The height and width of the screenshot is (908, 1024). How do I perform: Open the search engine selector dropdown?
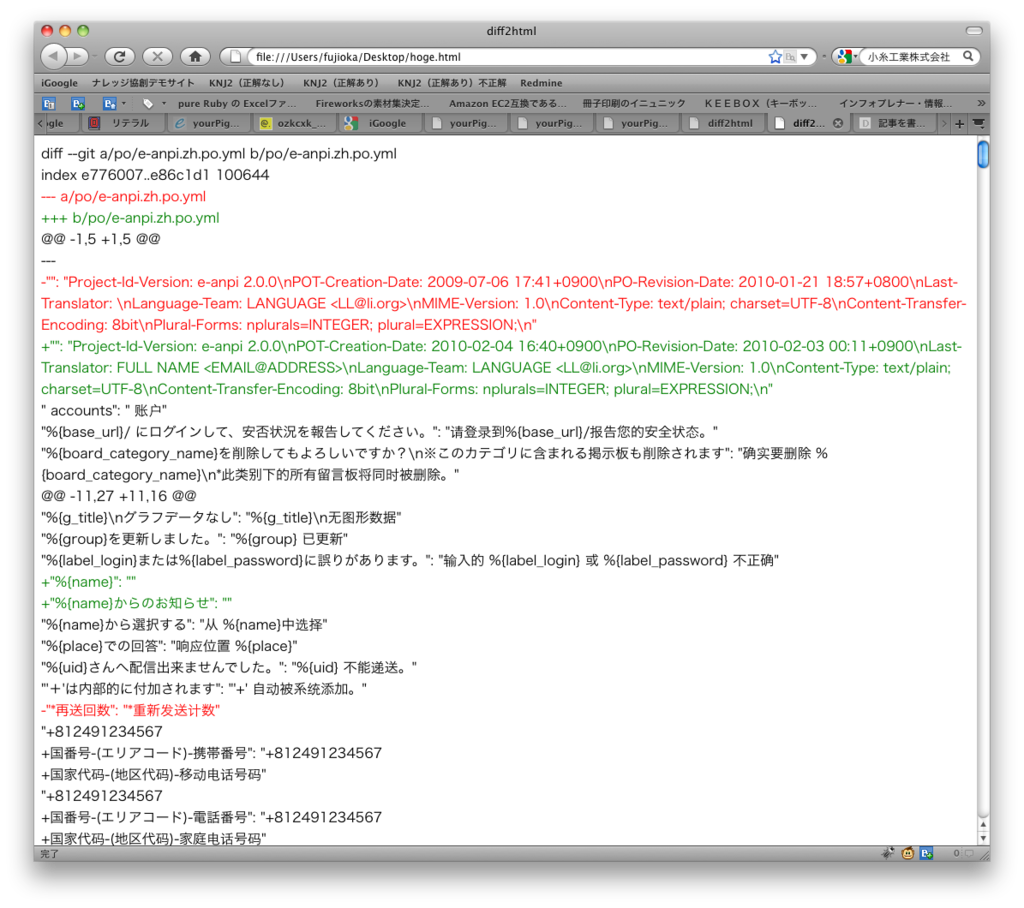tap(855, 56)
